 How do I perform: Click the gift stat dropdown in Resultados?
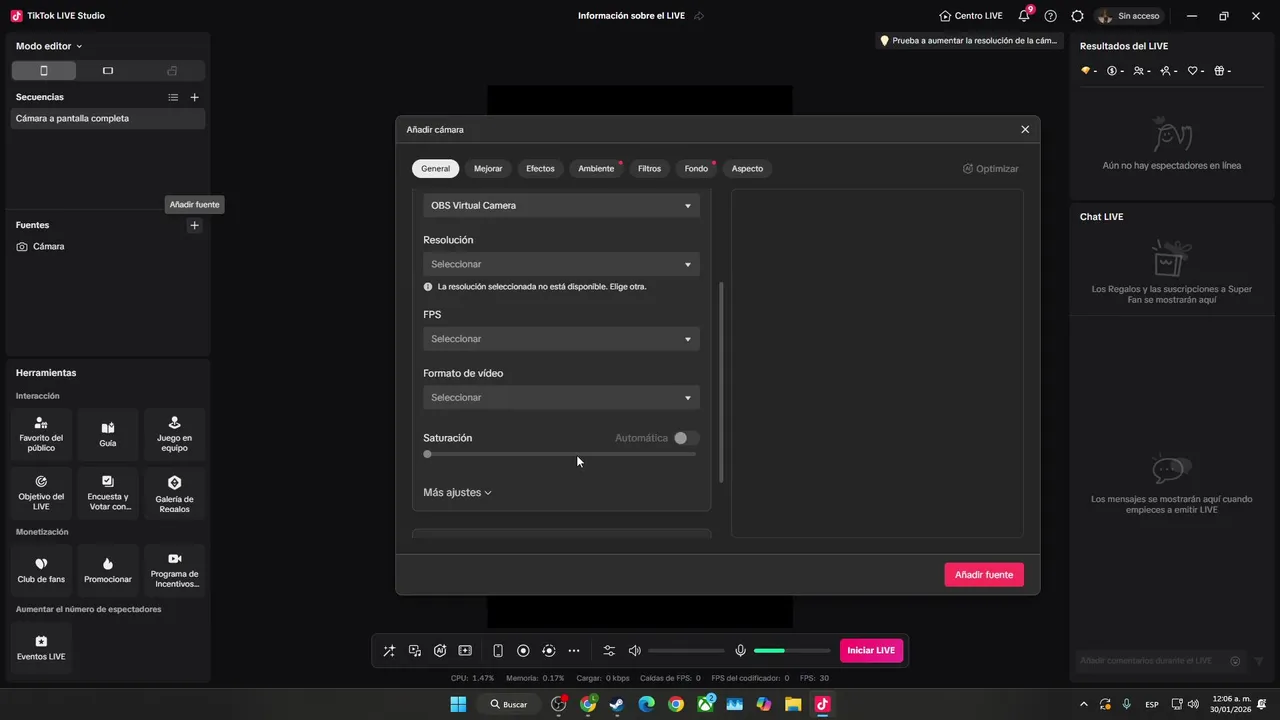click(x=1222, y=71)
